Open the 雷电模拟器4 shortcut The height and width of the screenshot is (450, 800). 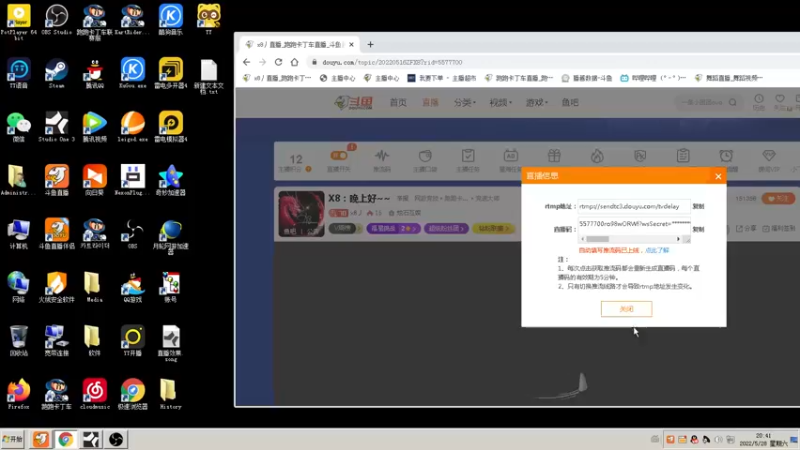(x=170, y=128)
